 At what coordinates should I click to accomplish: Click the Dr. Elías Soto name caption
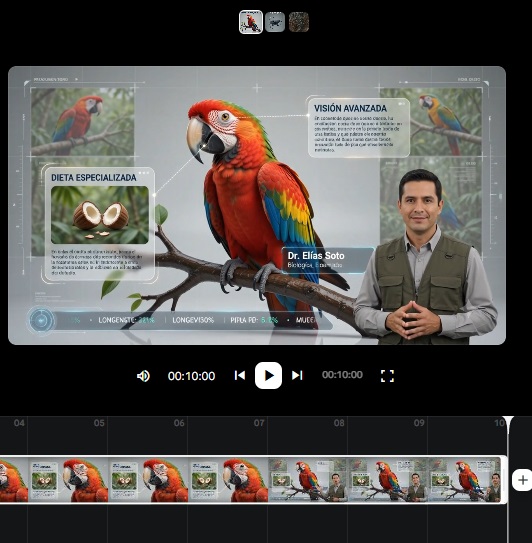point(316,256)
